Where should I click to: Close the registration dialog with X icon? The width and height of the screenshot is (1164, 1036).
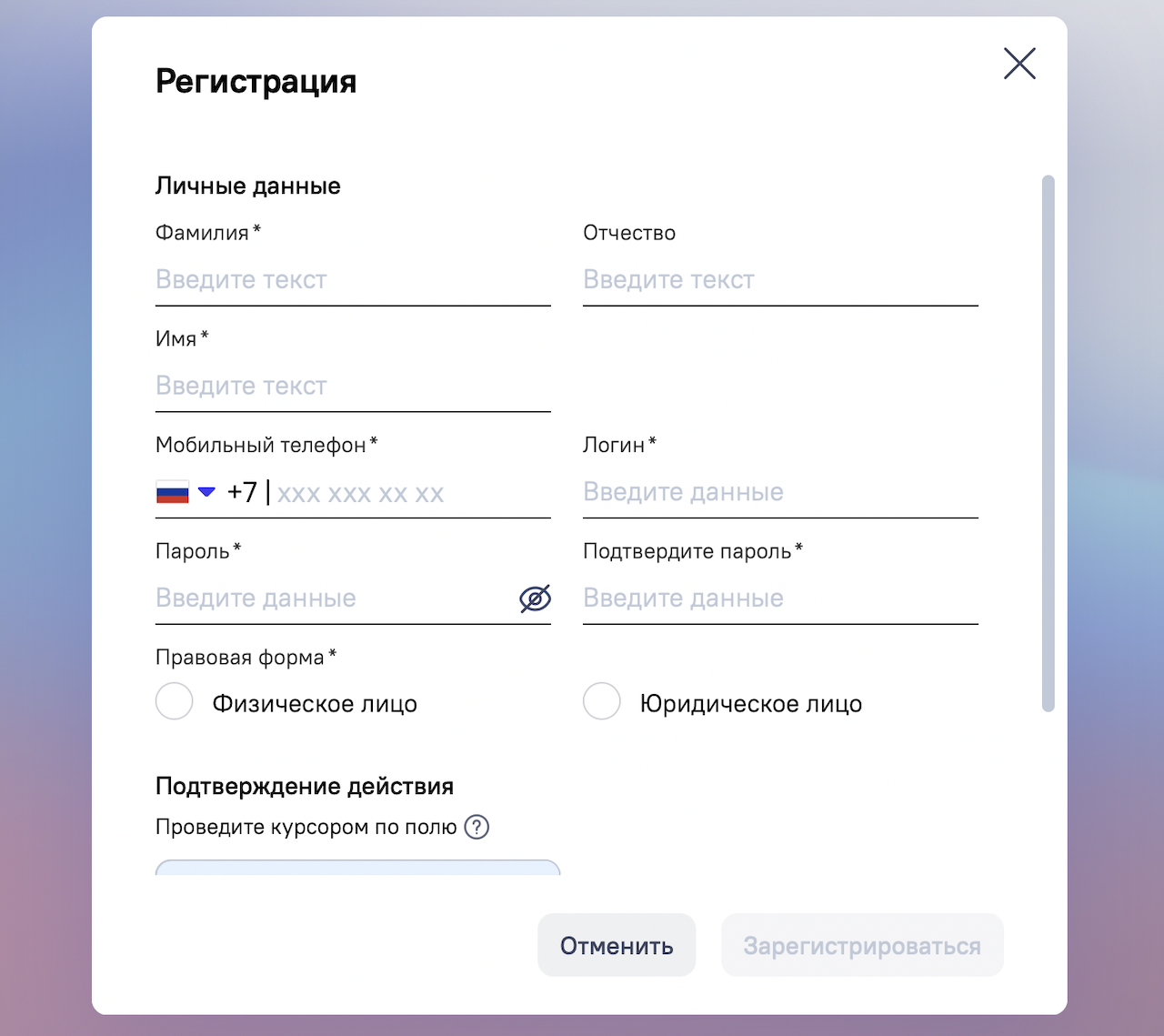tap(1019, 64)
